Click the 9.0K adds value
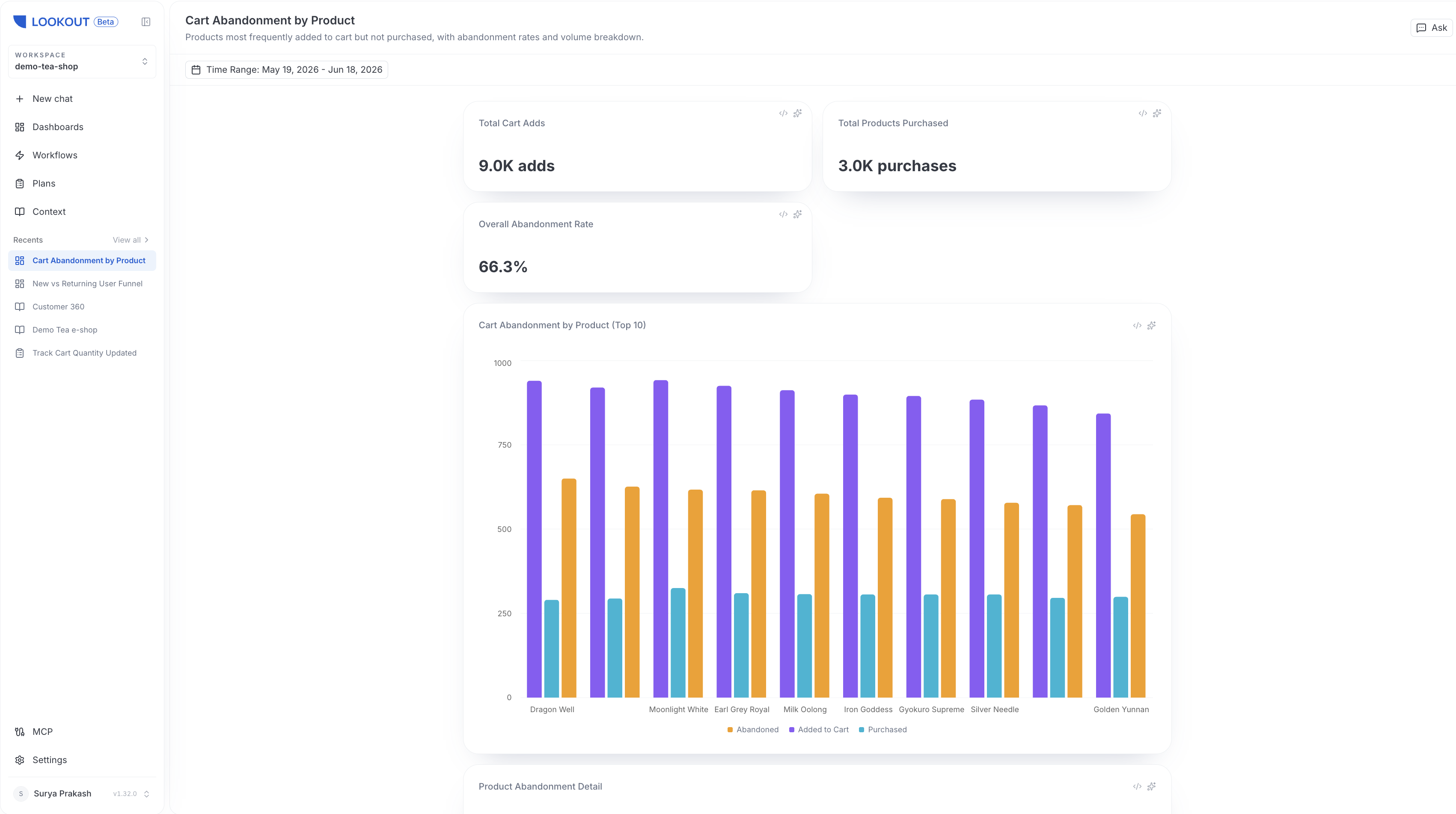 click(x=517, y=166)
